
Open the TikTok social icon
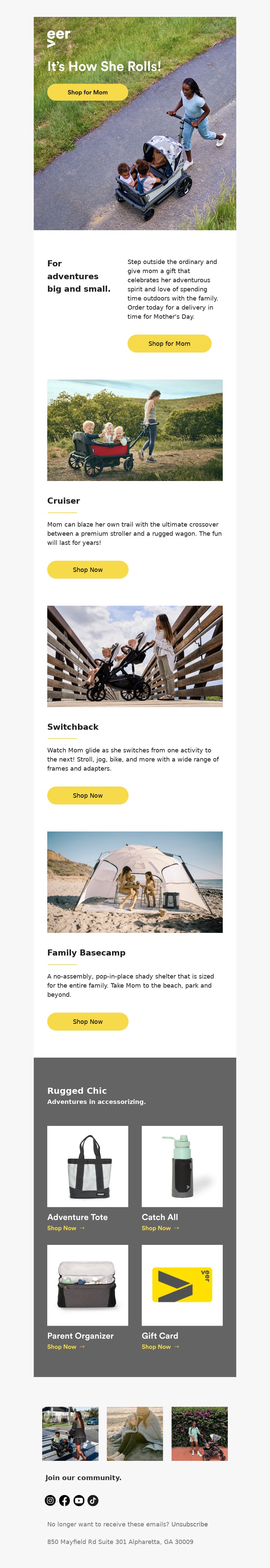pos(93,1500)
